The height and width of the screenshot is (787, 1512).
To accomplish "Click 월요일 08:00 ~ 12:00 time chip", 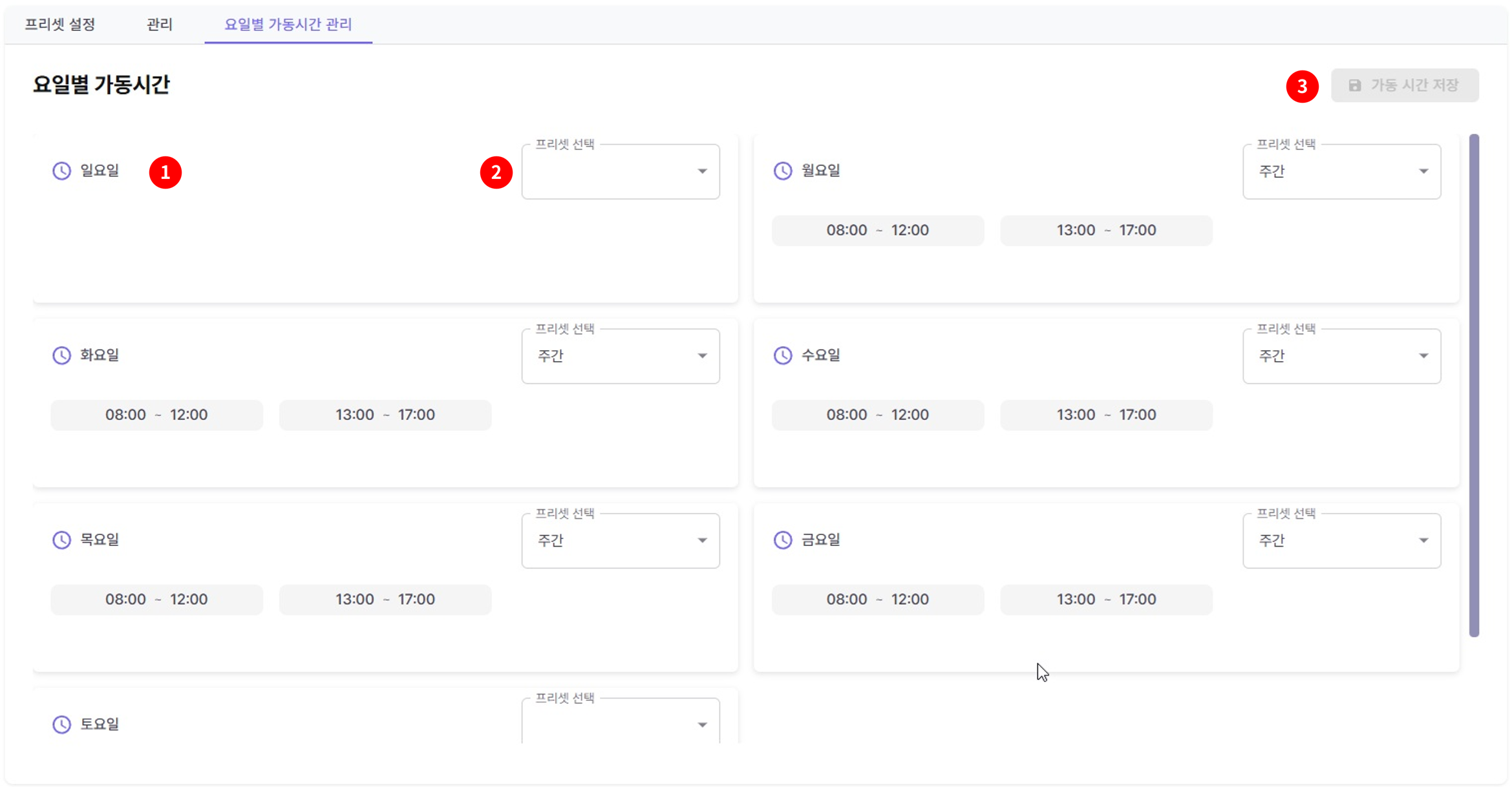I will [877, 231].
